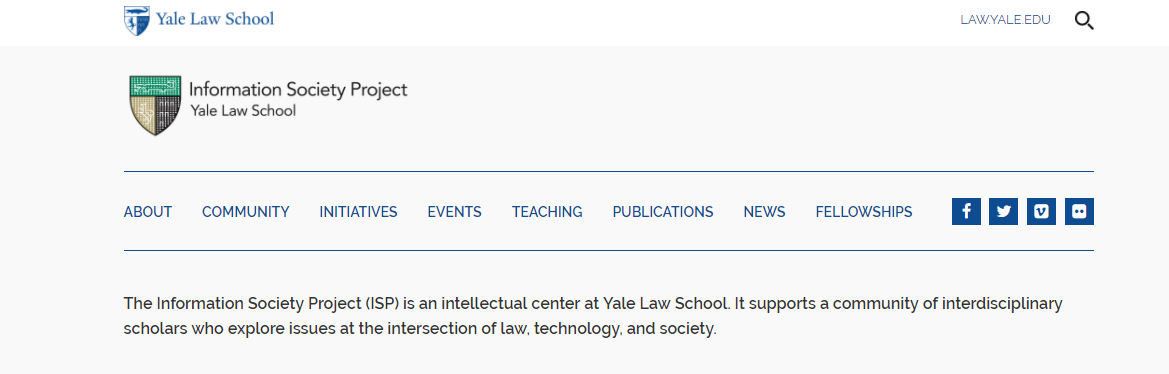
Task: Open the NEWS menu item
Action: coord(764,212)
